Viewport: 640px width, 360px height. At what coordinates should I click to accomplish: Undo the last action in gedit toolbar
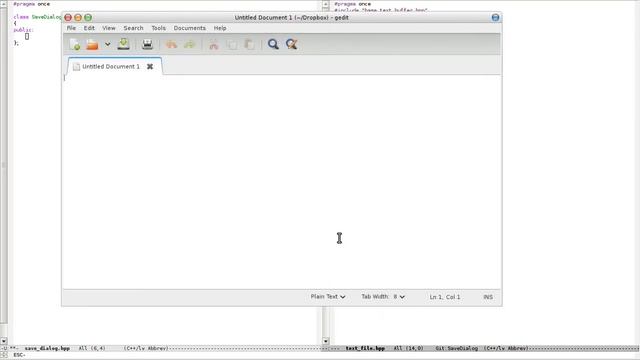tap(171, 44)
